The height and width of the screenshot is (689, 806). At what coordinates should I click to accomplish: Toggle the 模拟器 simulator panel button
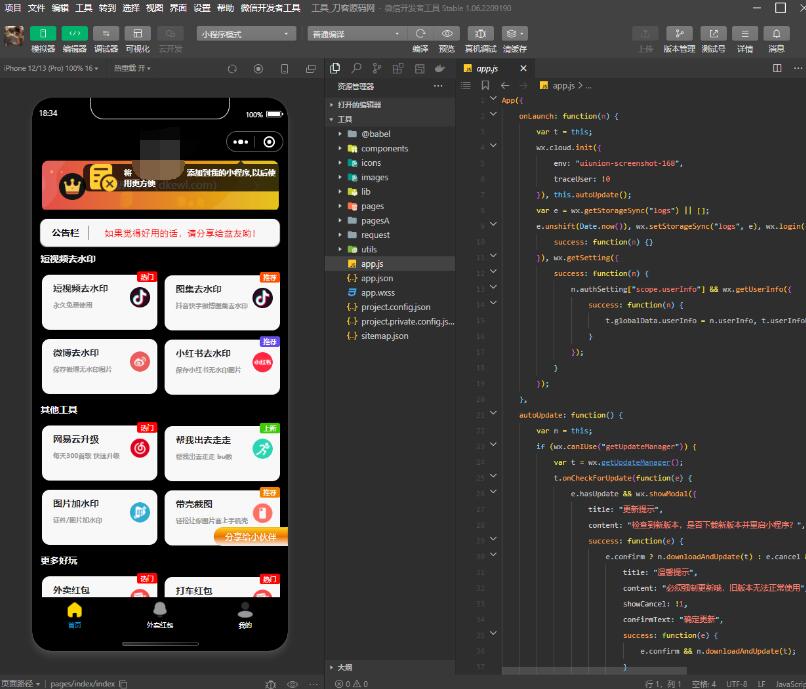coord(43,34)
